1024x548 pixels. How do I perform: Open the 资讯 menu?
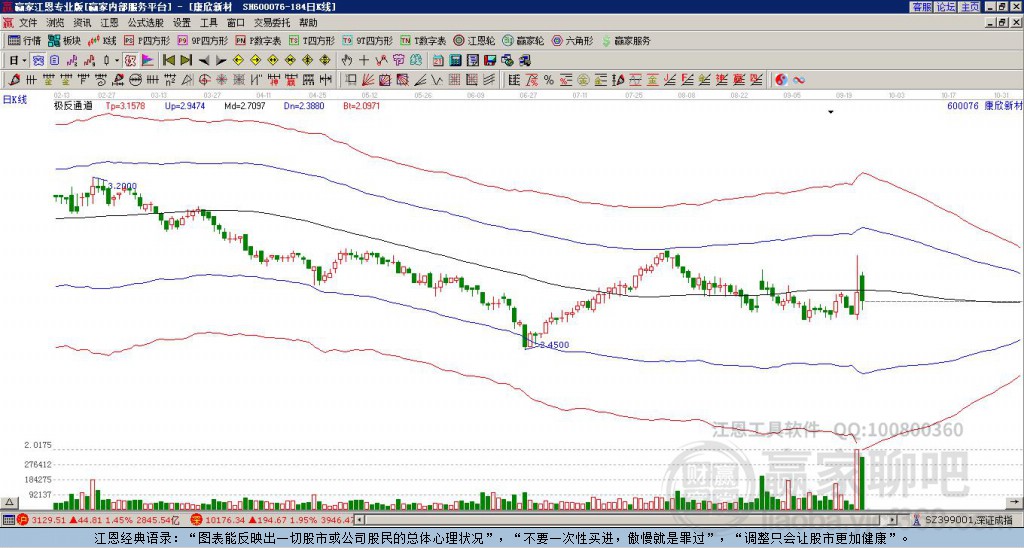[82, 23]
